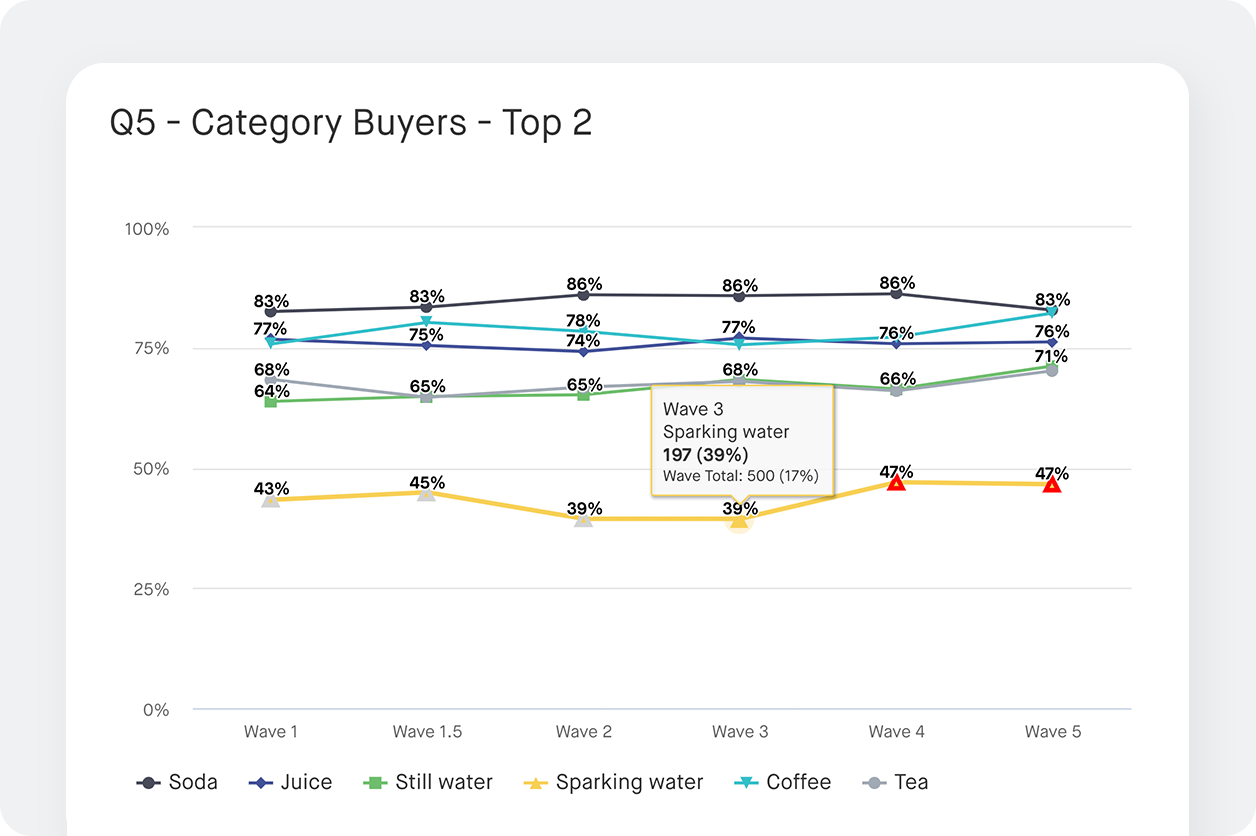This screenshot has height=836, width=1256.
Task: Click the red Wave 5 triangle marker
Action: (x=1052, y=484)
